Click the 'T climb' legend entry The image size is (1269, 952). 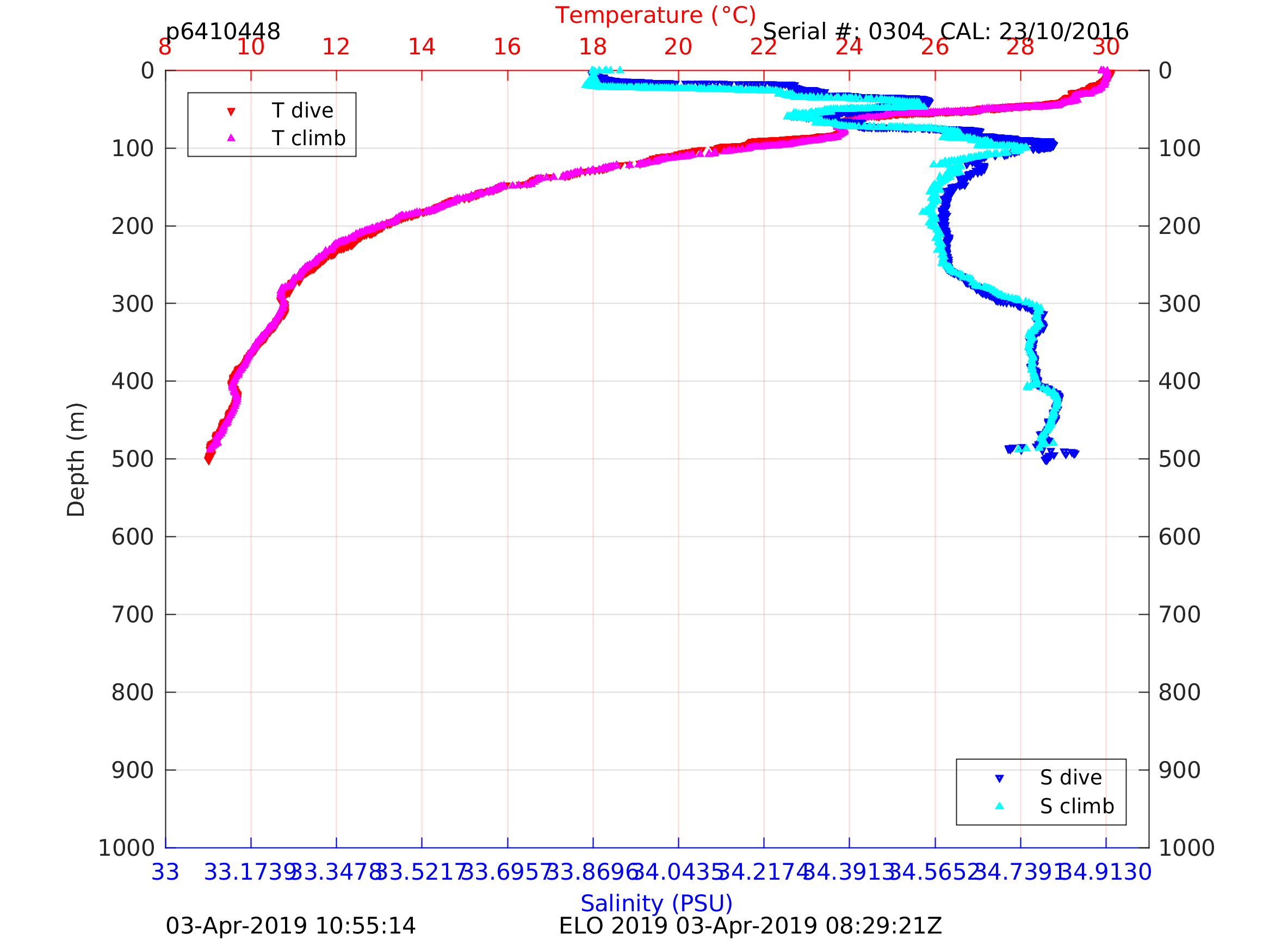pyautogui.click(x=308, y=138)
